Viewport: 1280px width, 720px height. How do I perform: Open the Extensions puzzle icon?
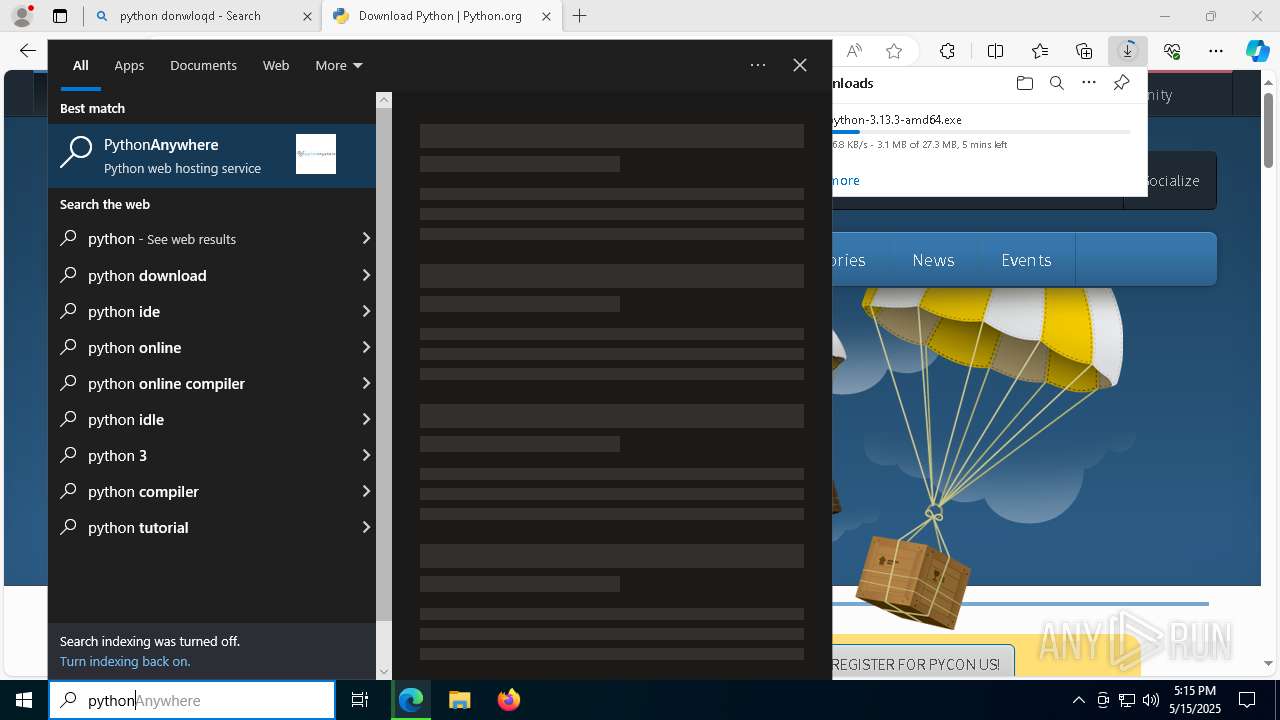pos(947,51)
